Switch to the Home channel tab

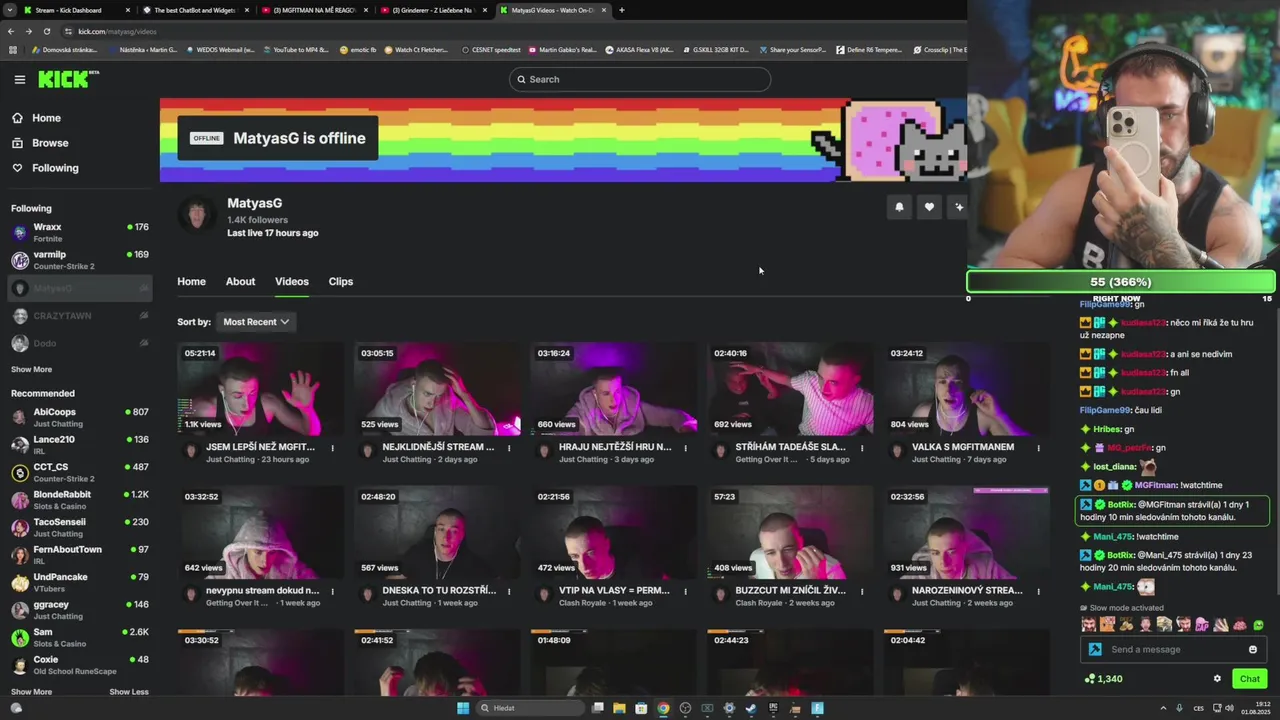tap(191, 281)
